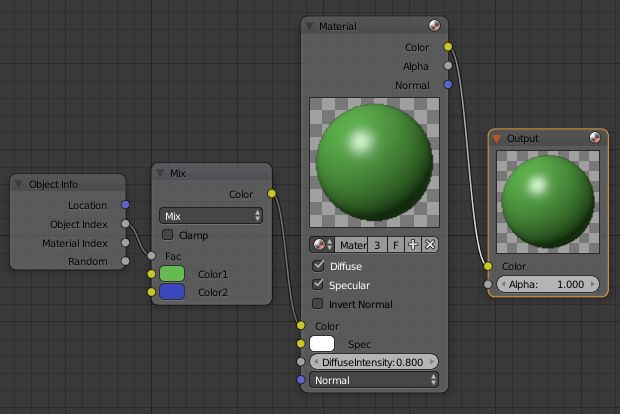Click the DiffuseIntensity input socket

tap(301, 361)
